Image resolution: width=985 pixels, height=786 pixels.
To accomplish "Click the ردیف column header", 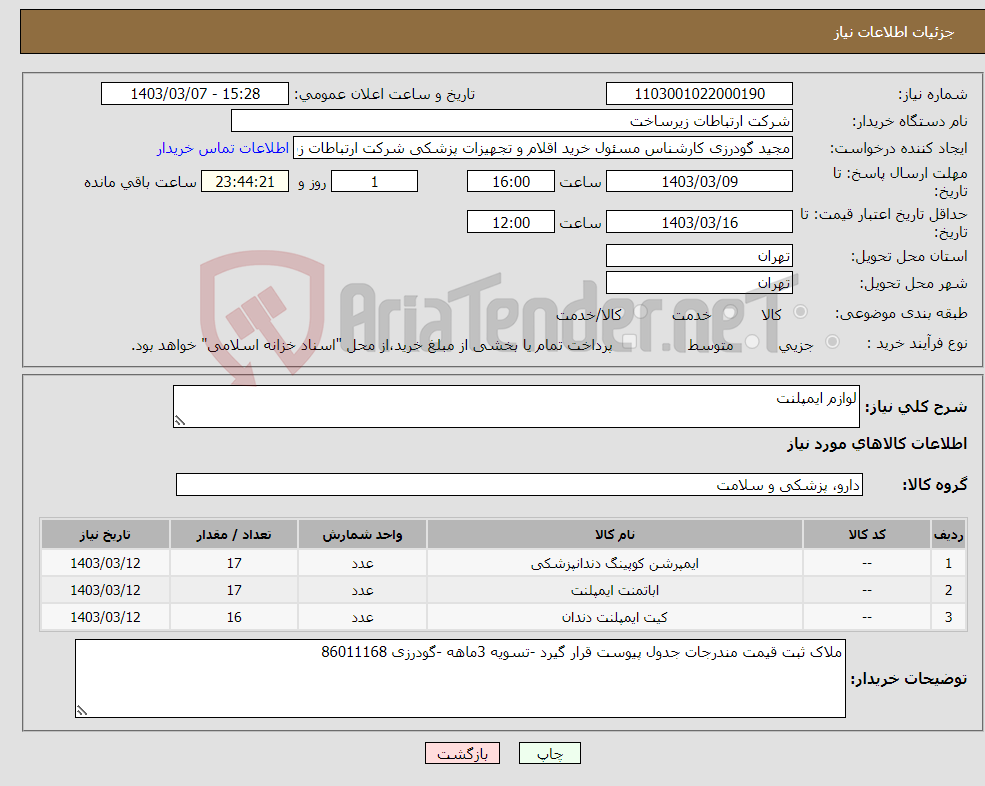I will click(949, 534).
